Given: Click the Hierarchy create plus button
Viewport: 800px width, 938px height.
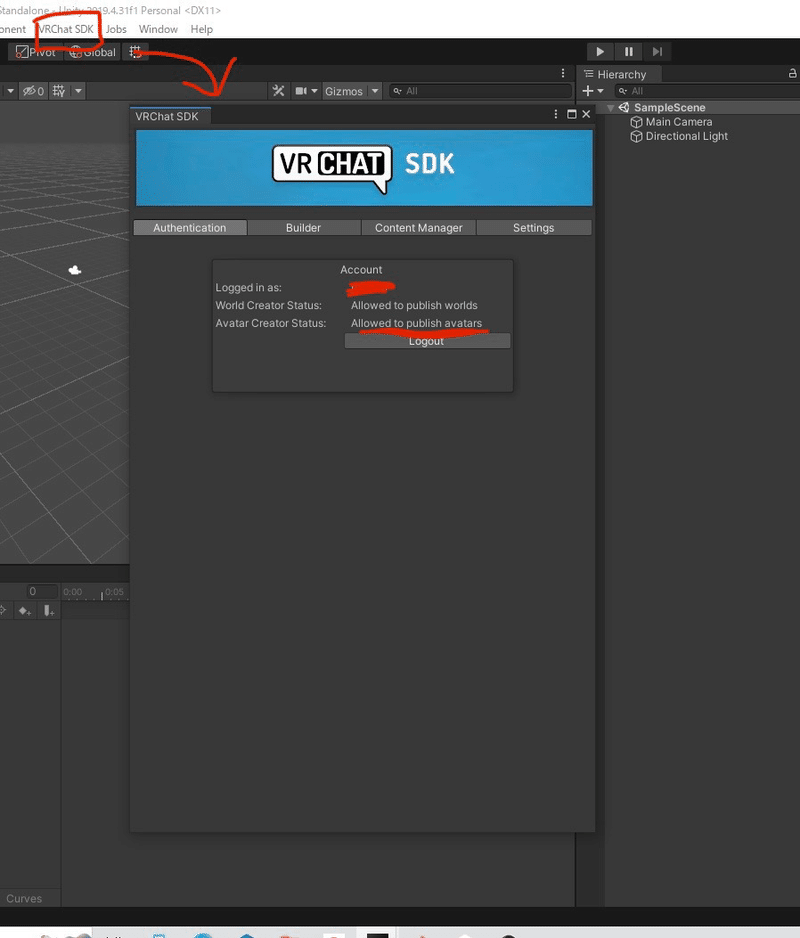Looking at the screenshot, I should pyautogui.click(x=588, y=91).
